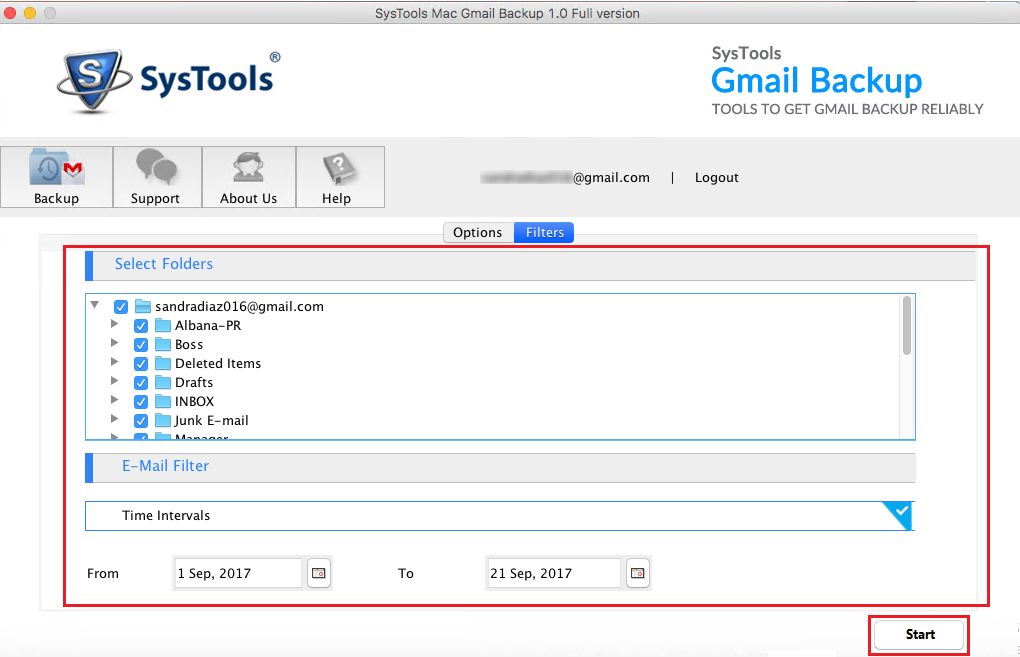Image resolution: width=1020 pixels, height=657 pixels.
Task: Click the From date field
Action: tap(237, 573)
